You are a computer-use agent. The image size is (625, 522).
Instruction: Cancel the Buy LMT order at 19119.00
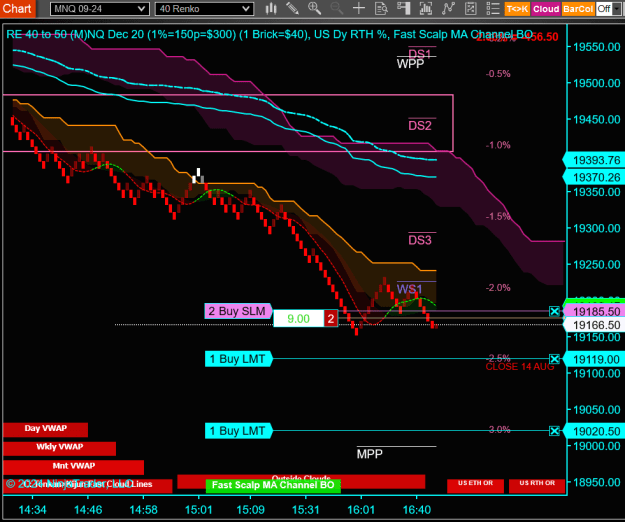554,359
